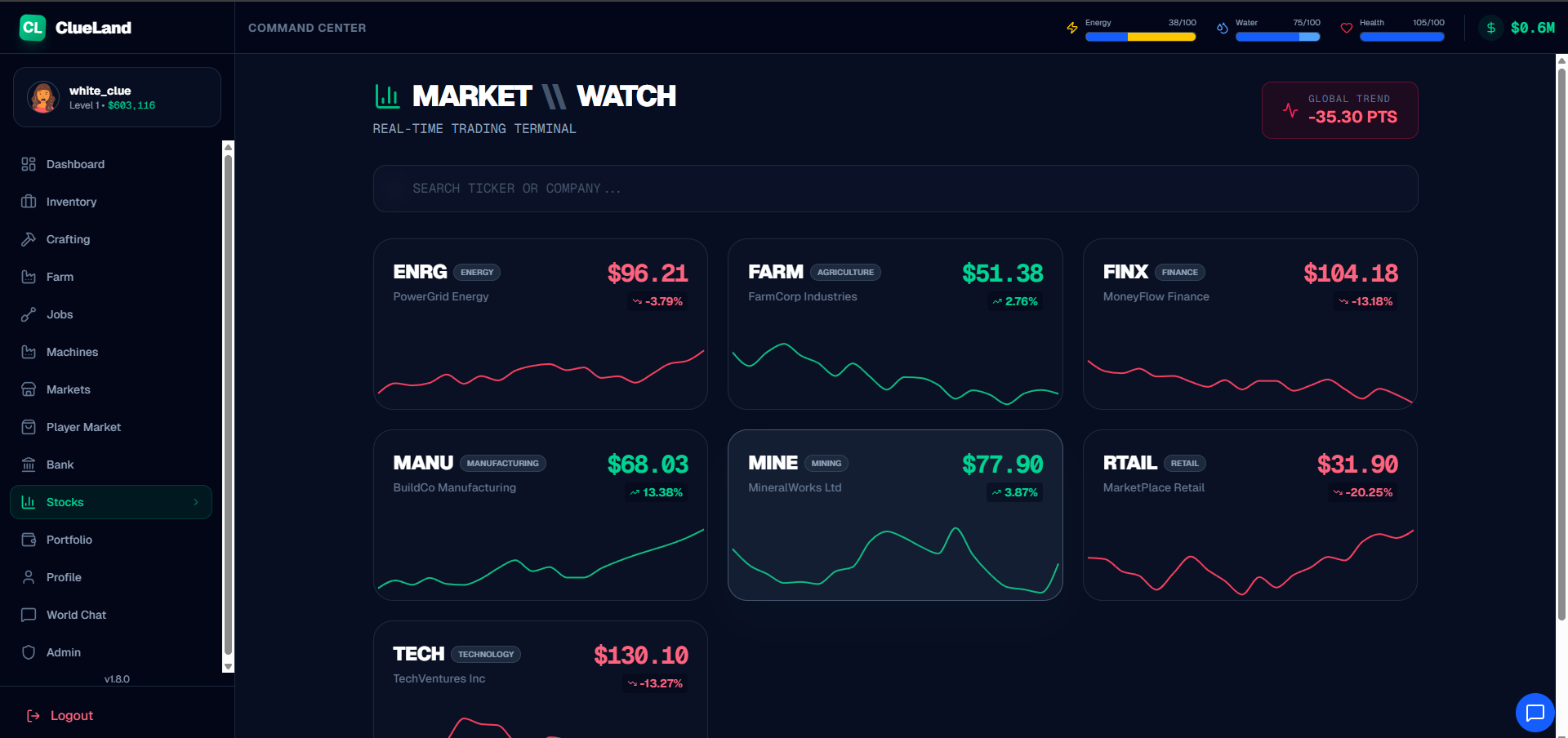
Task: Open the chat bubble in bottom corner
Action: point(1535,713)
